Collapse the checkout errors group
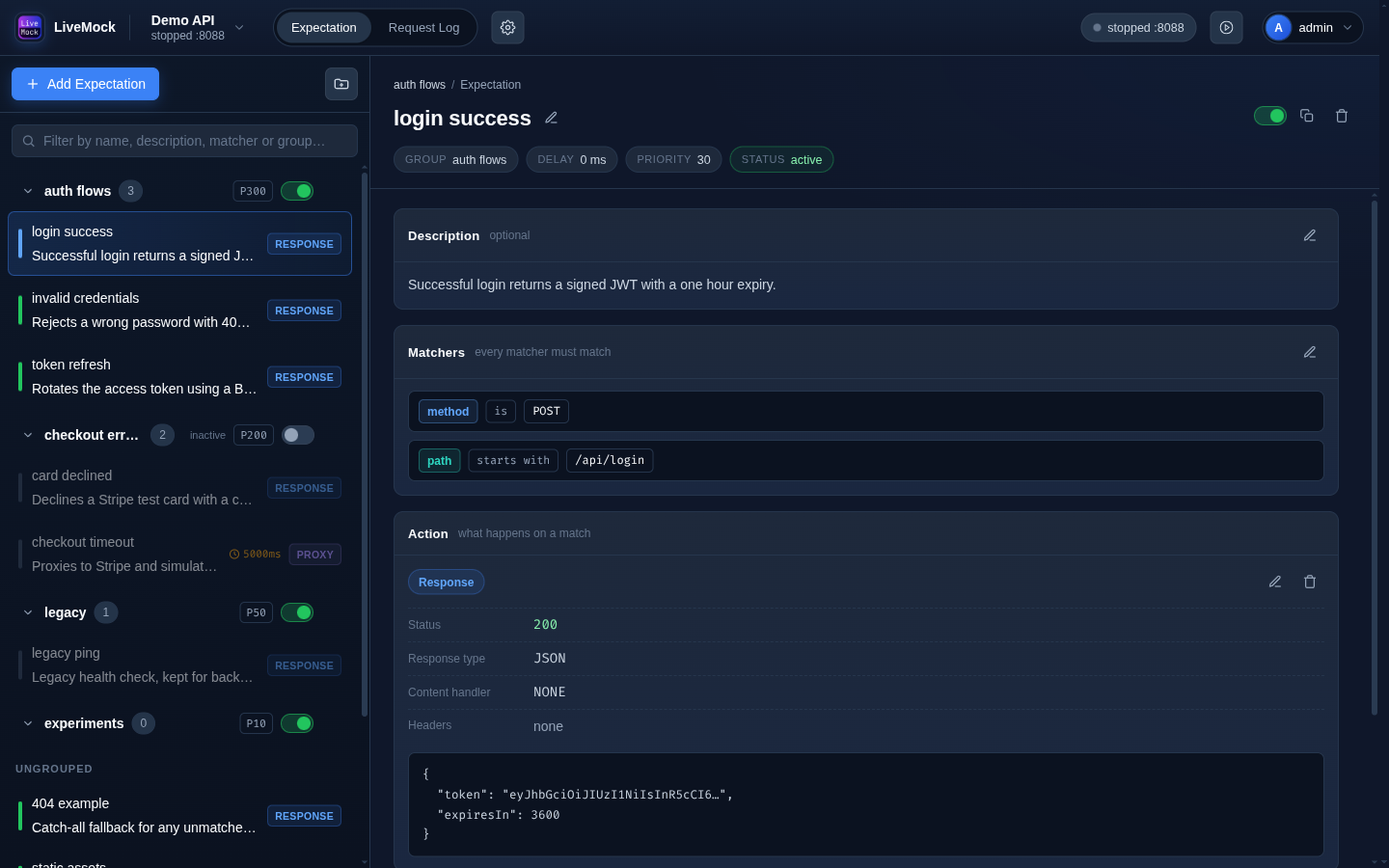This screenshot has height=868, width=1389. (x=28, y=435)
